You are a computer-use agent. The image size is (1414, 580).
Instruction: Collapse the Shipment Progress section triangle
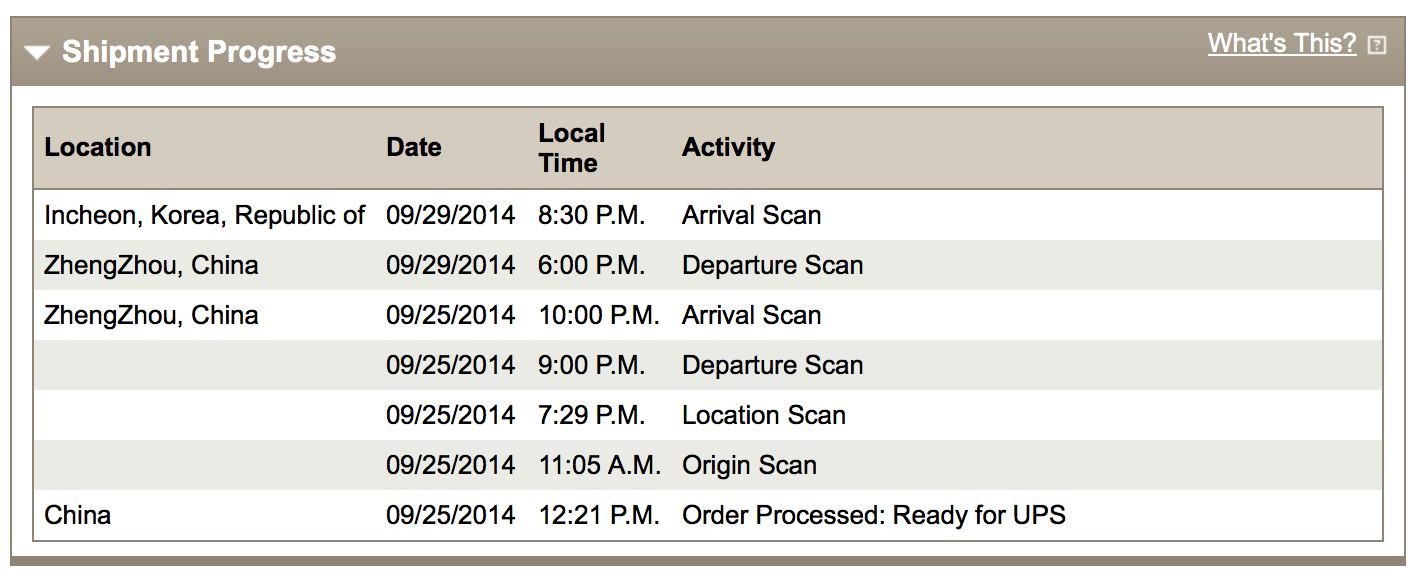[x=37, y=53]
